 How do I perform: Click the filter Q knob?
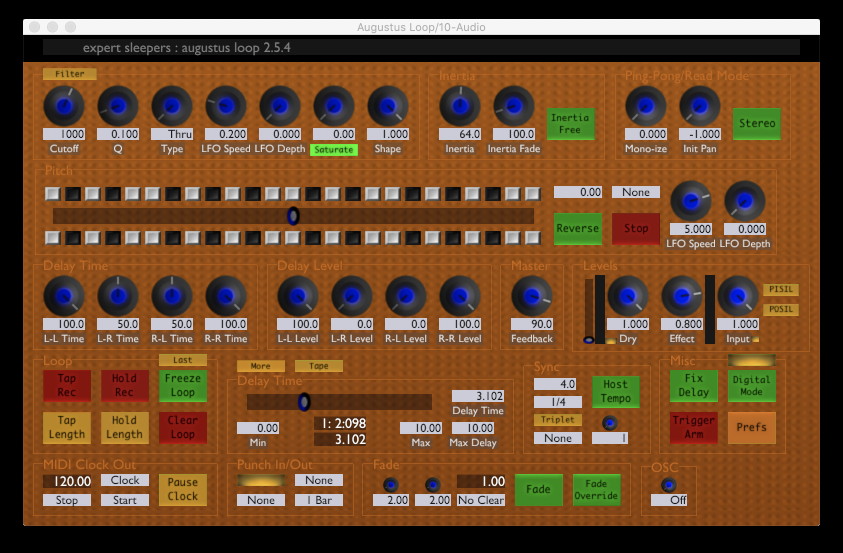[118, 106]
